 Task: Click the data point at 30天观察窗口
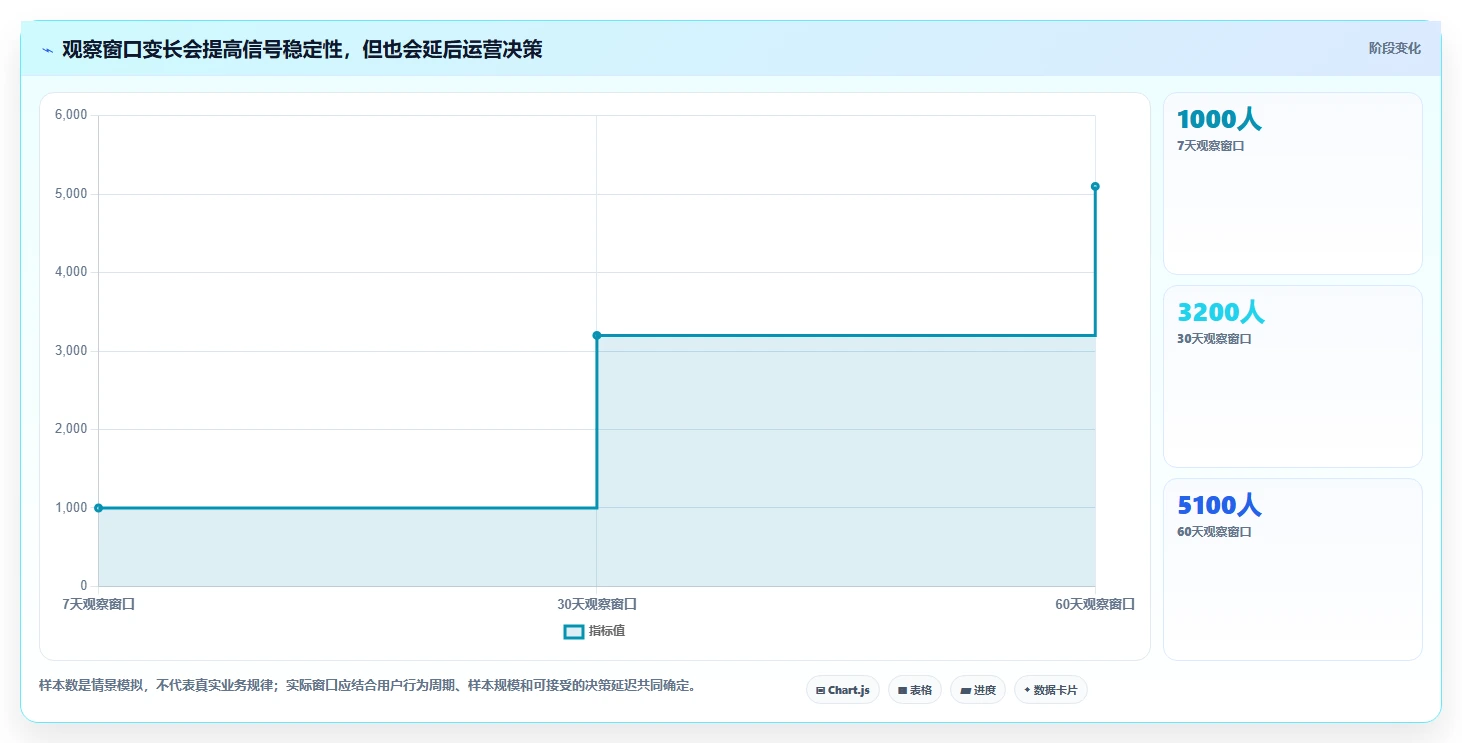pyautogui.click(x=597, y=335)
